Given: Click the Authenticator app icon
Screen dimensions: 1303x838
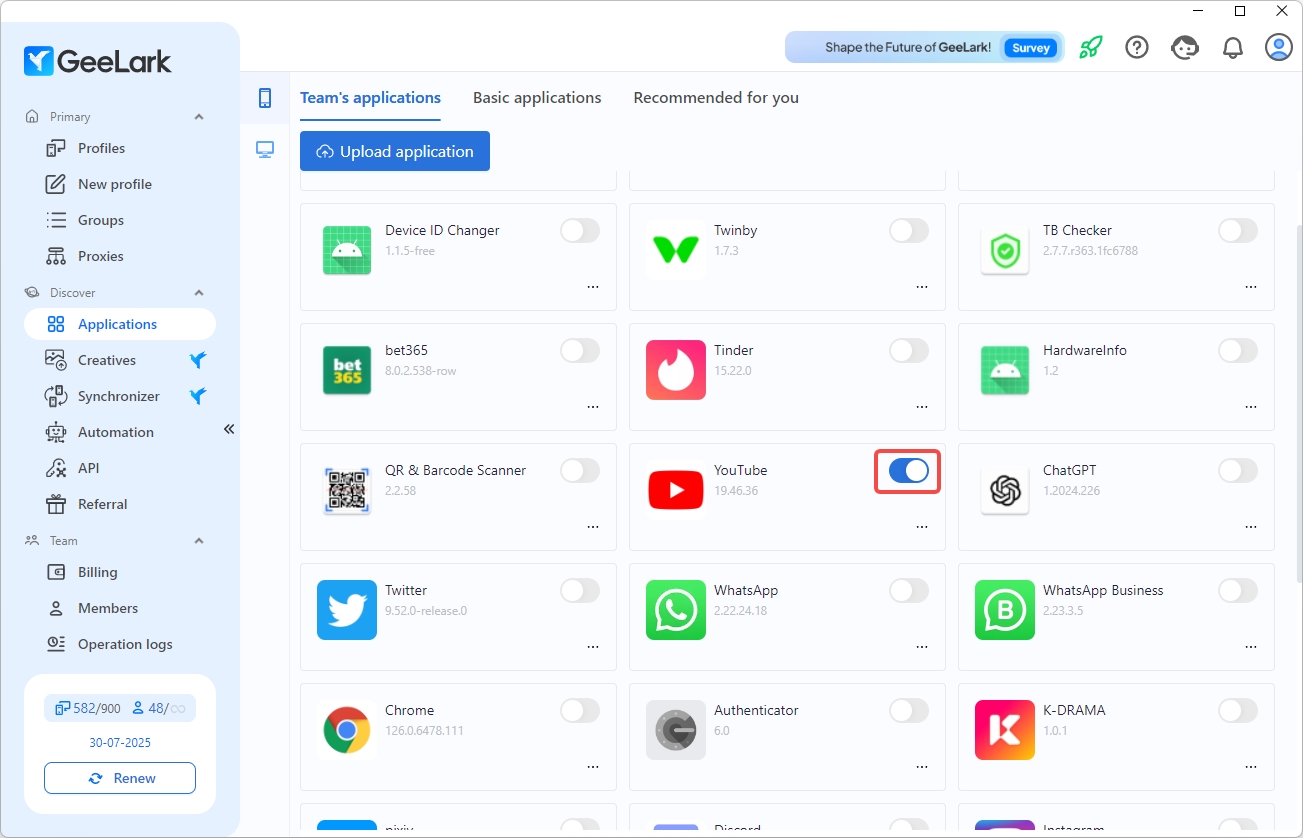Looking at the screenshot, I should pos(676,730).
